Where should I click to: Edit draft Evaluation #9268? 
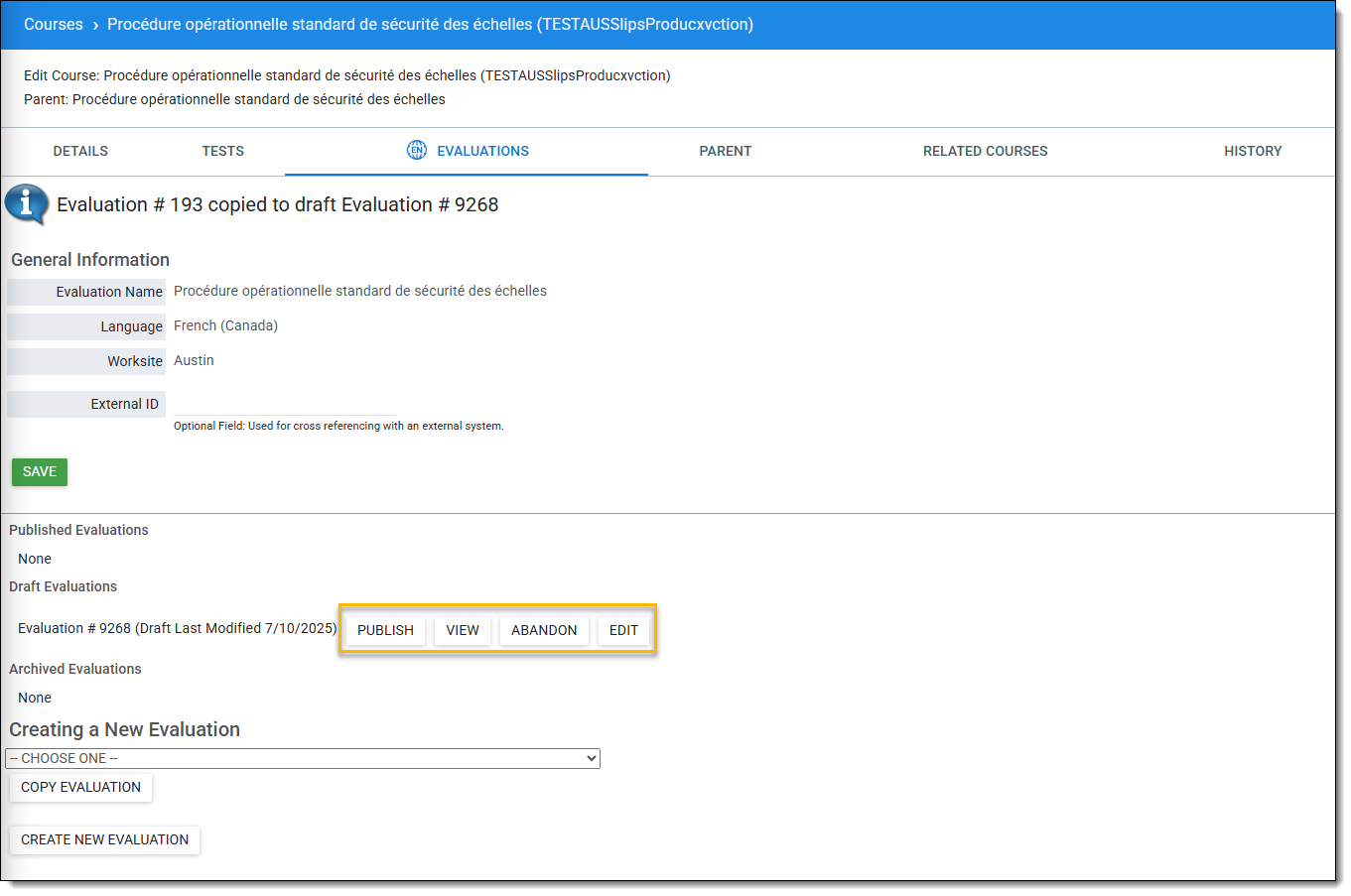point(623,630)
